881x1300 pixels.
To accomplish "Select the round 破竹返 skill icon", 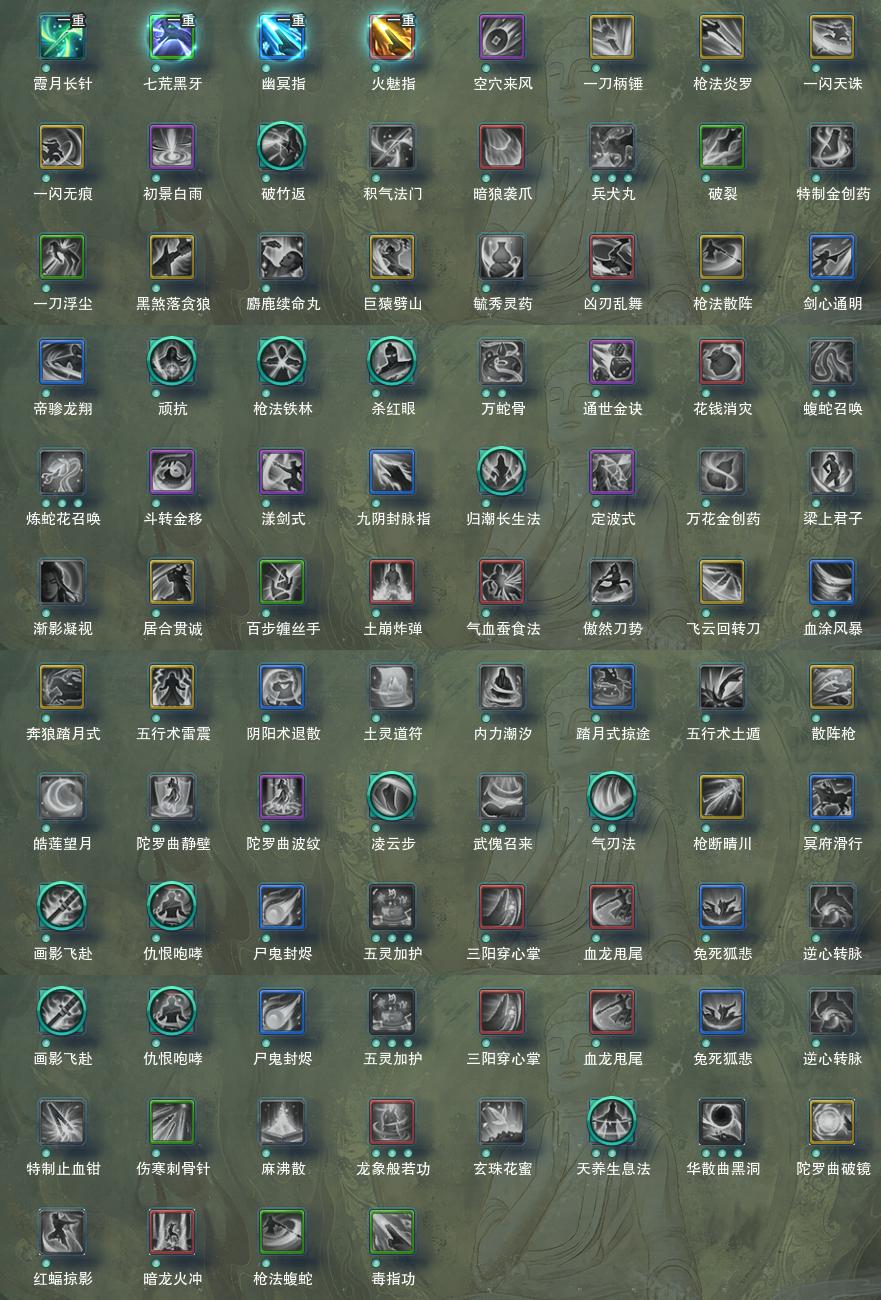I will click(282, 147).
